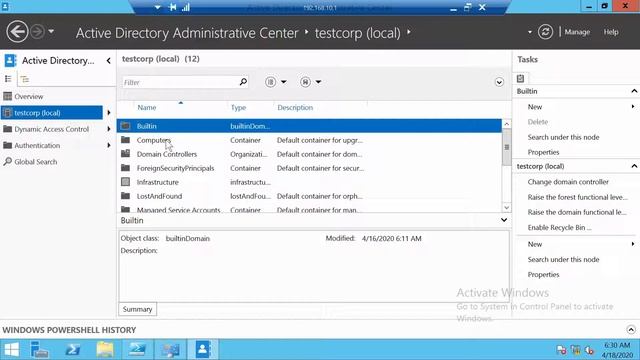The width and height of the screenshot is (640, 360).
Task: Collapse the Builtin details preview pane
Action: tap(504, 220)
